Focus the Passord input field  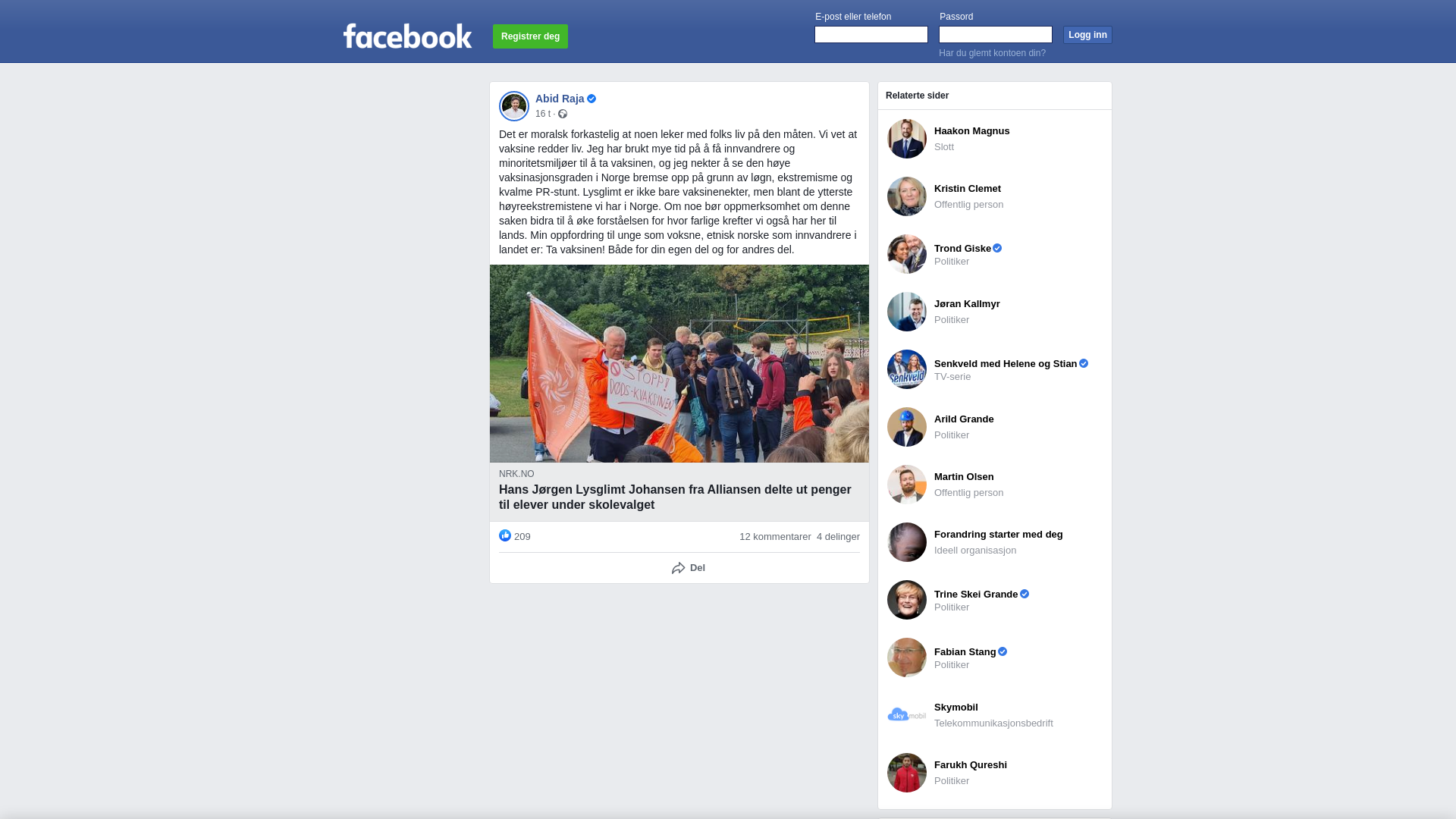[x=996, y=35]
